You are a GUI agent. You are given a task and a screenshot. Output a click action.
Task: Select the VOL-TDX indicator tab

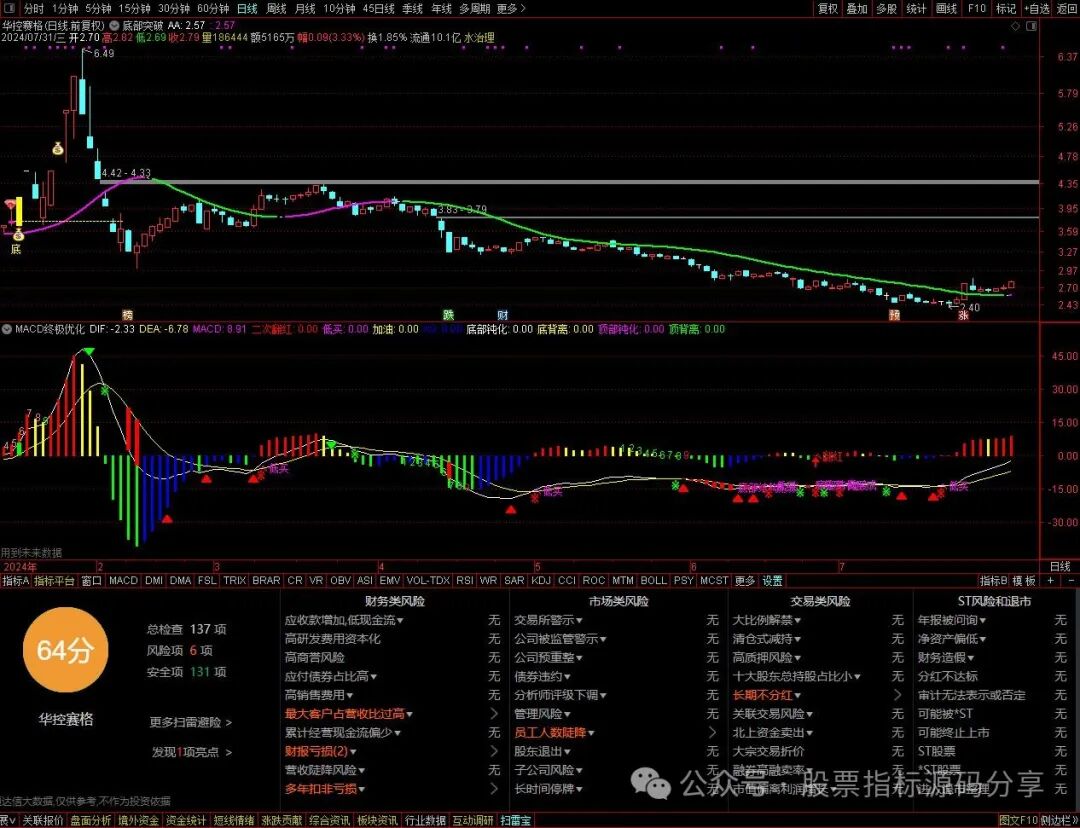click(x=428, y=581)
